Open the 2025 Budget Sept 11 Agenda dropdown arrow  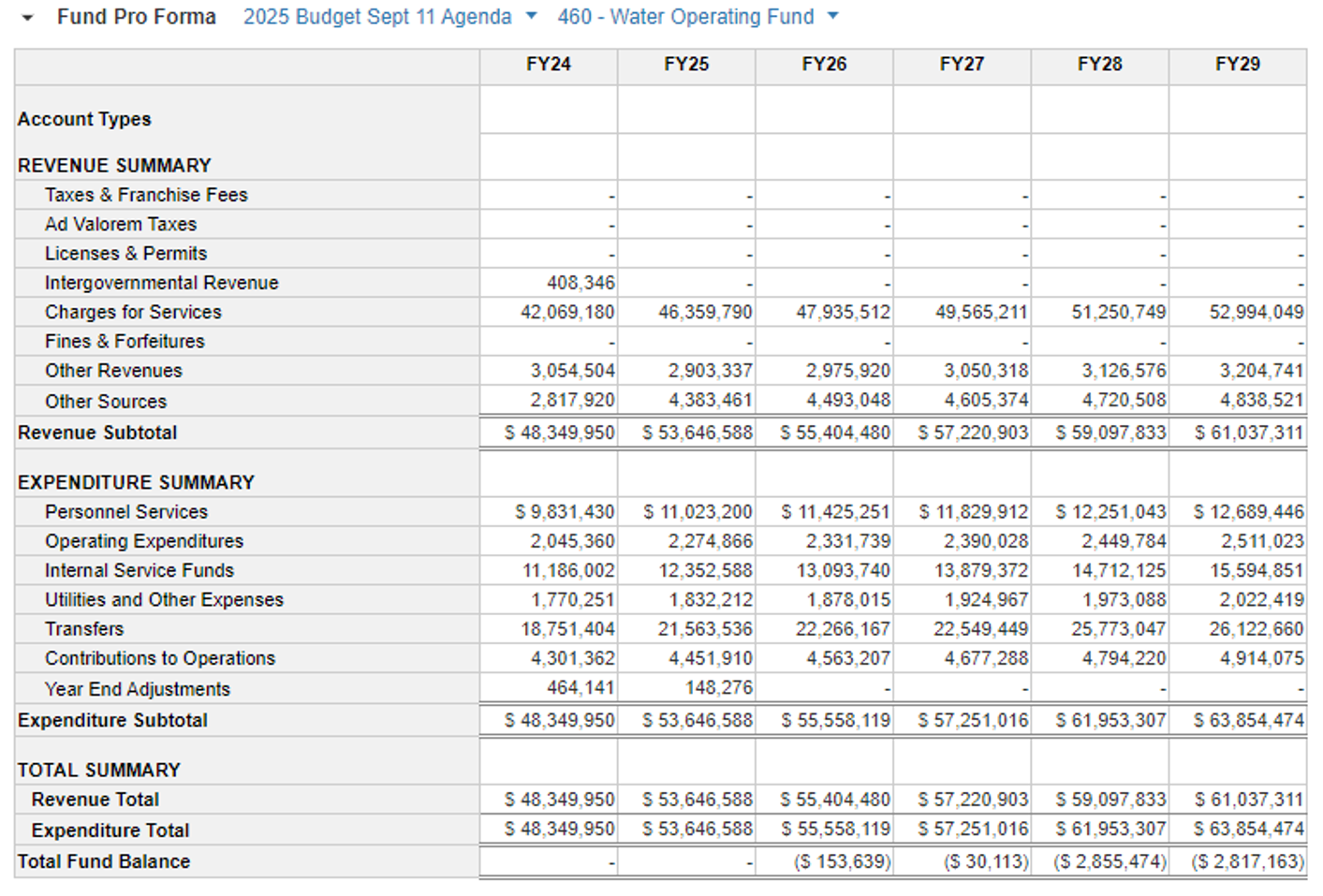532,16
